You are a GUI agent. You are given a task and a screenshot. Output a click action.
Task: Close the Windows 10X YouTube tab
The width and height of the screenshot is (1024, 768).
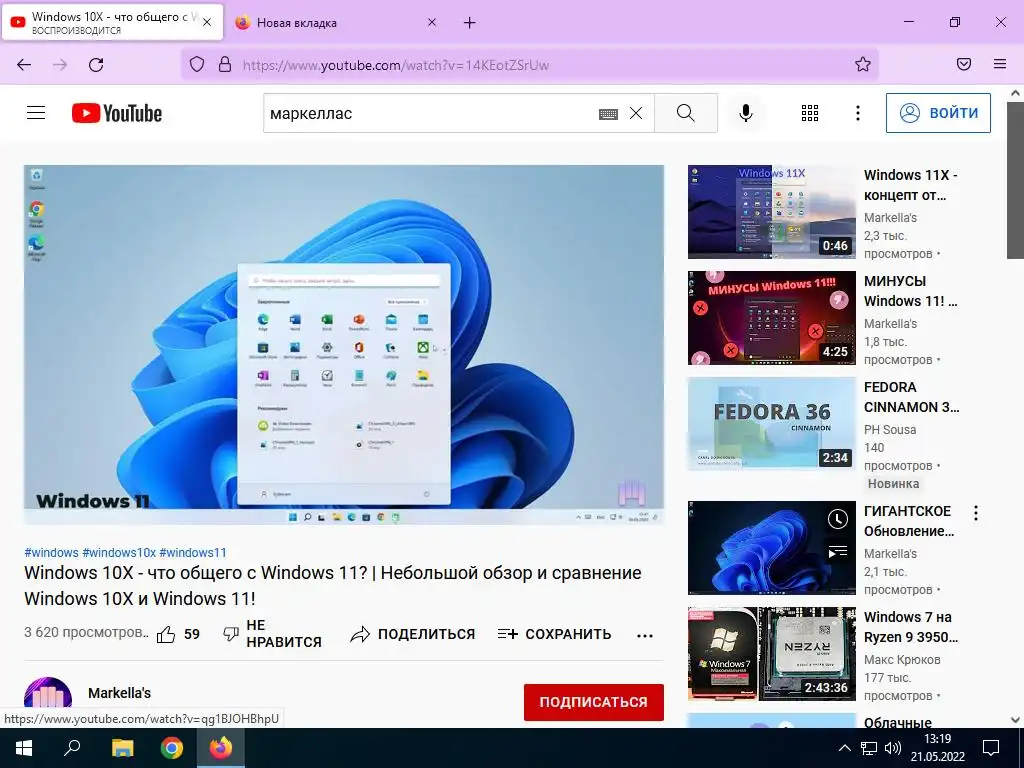click(207, 22)
